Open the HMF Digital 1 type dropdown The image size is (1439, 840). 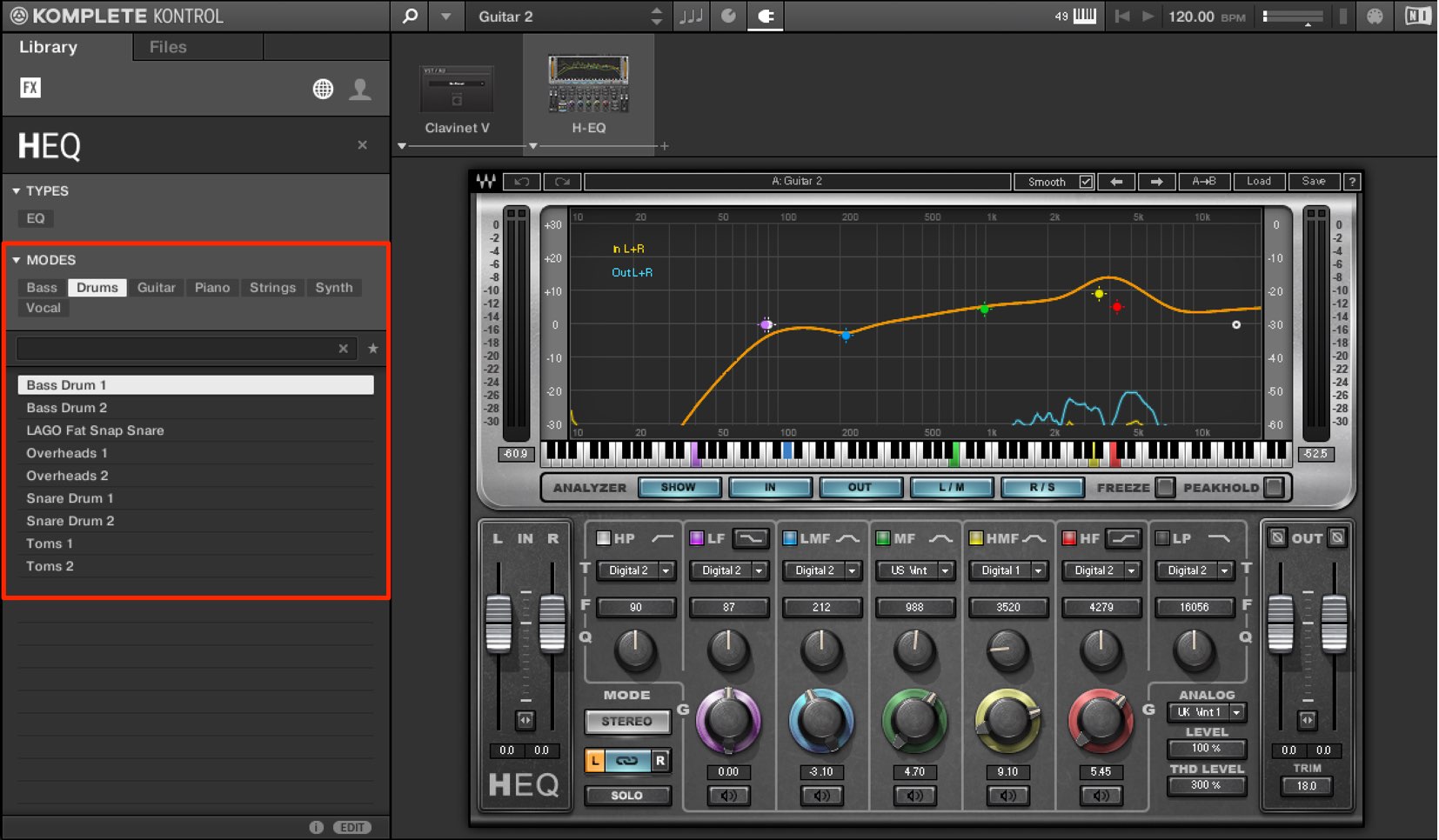tap(1039, 570)
